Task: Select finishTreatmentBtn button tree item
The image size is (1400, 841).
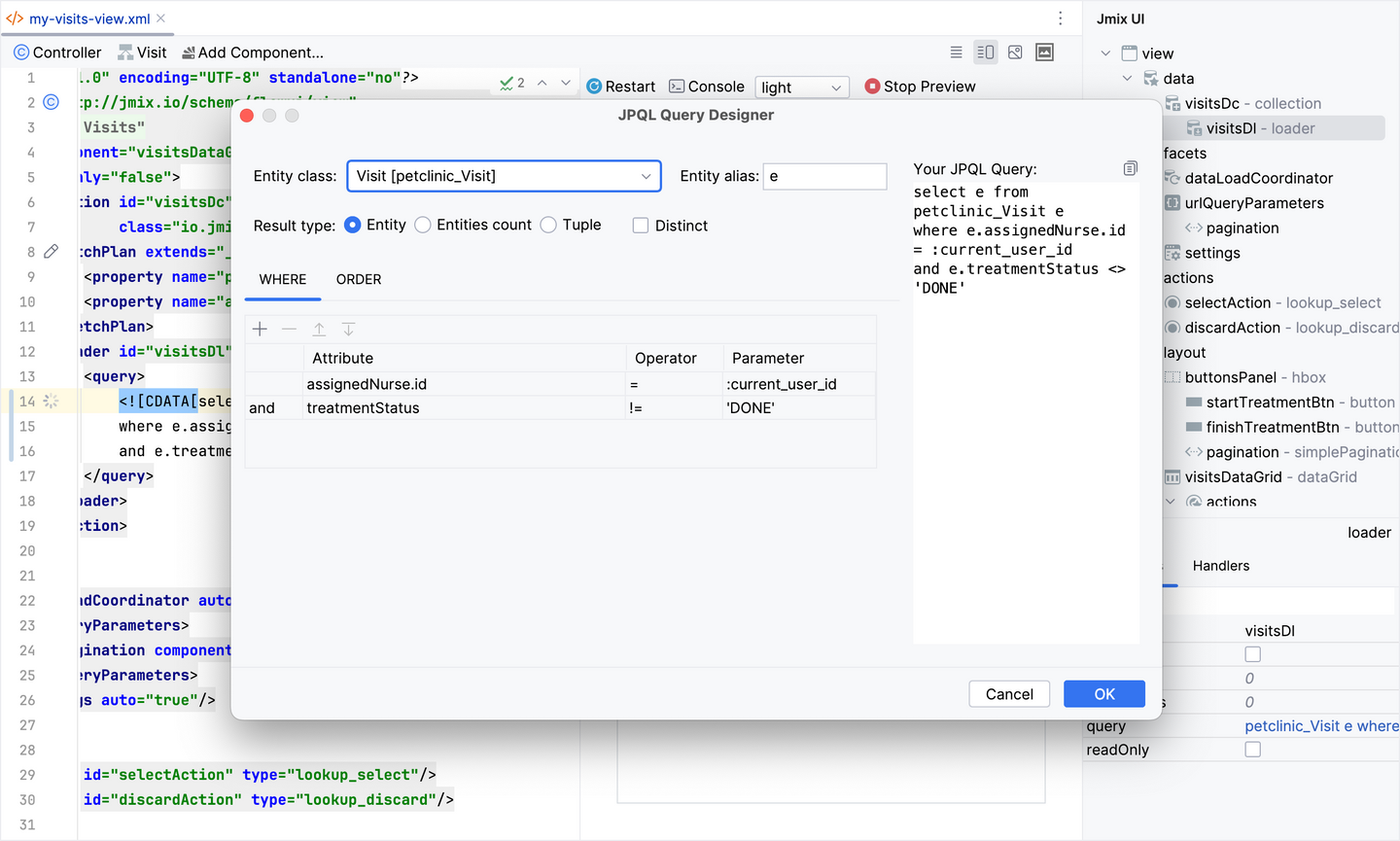Action: pos(1292,427)
